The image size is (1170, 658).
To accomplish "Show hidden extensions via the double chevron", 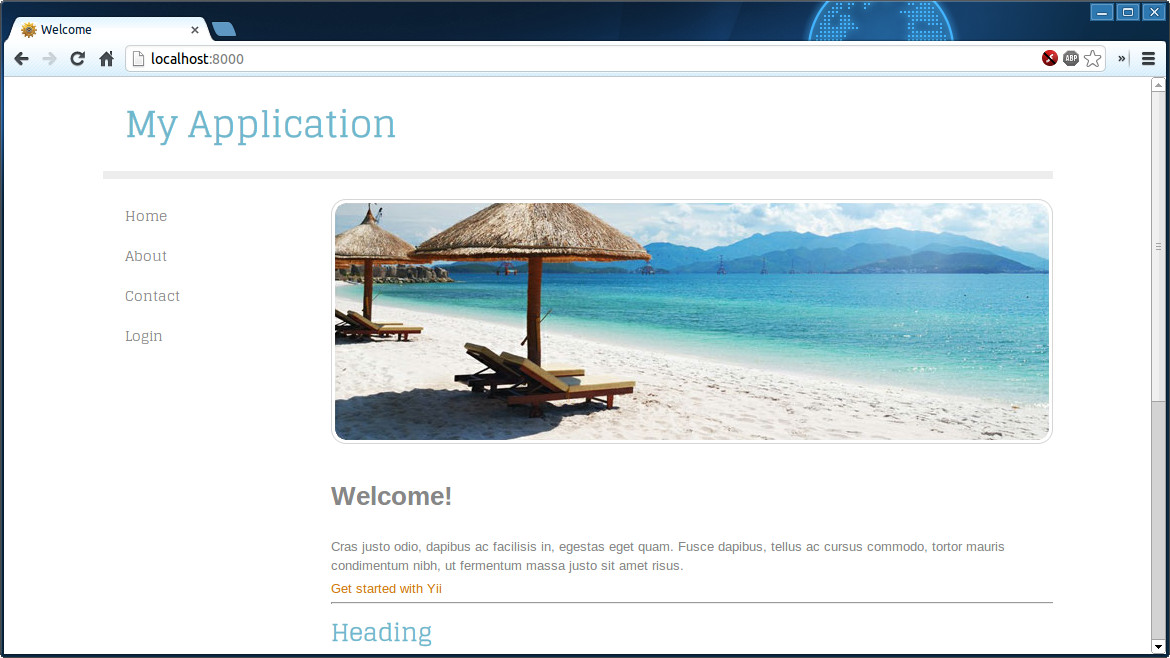I will (x=1122, y=59).
